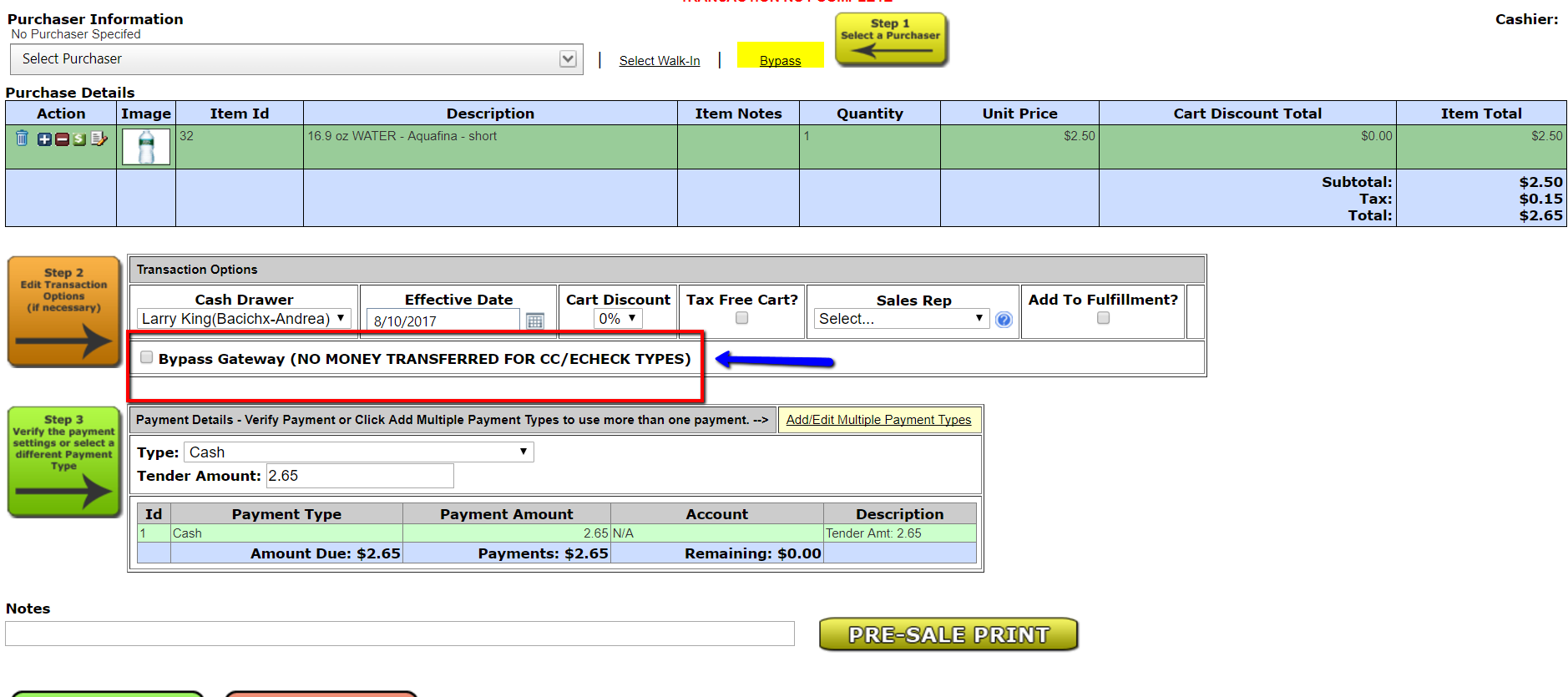Viewport: 1568px width, 697px height.
Task: Click the Sales Rep help question icon
Action: click(x=1004, y=320)
